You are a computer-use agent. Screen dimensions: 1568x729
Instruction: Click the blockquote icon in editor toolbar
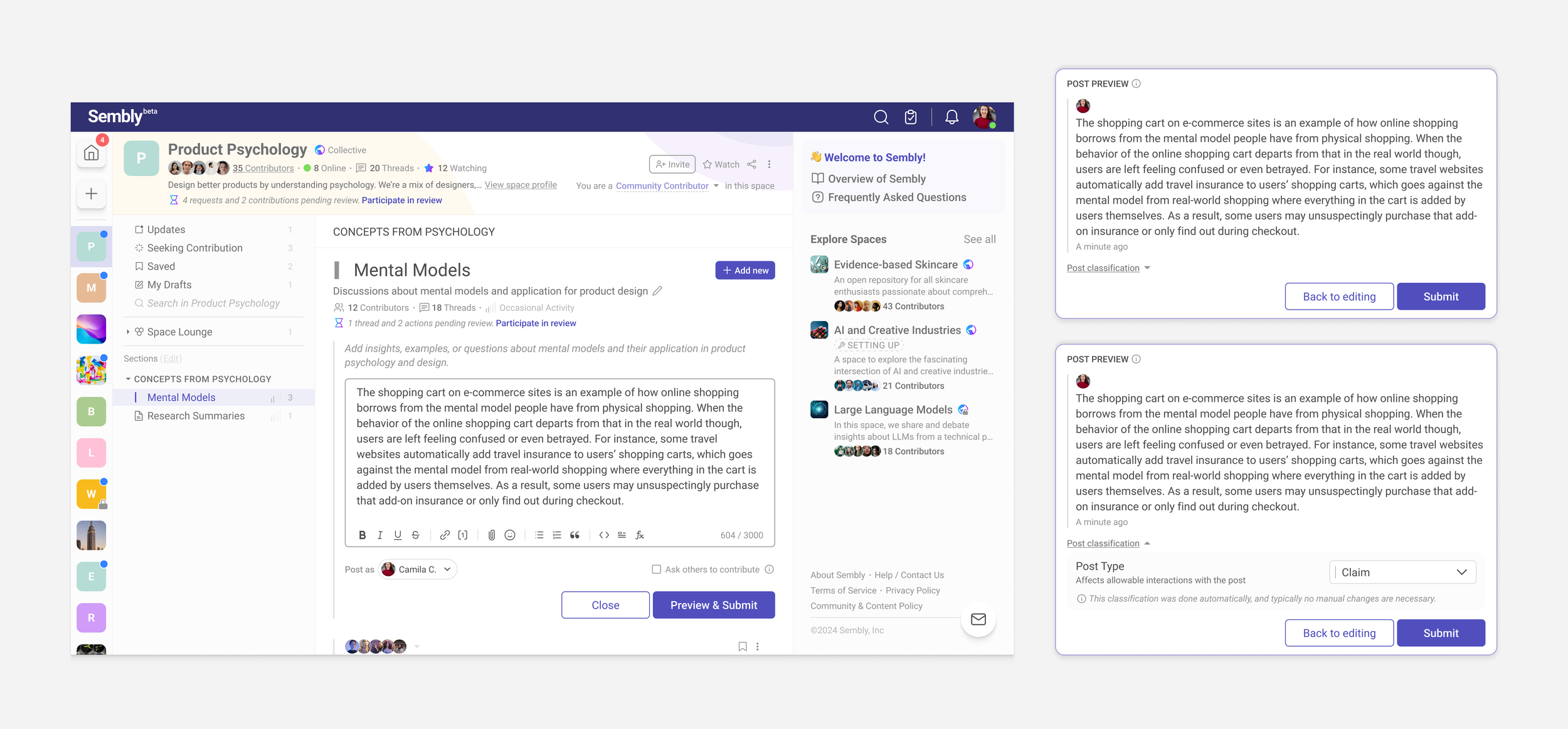[x=575, y=535]
